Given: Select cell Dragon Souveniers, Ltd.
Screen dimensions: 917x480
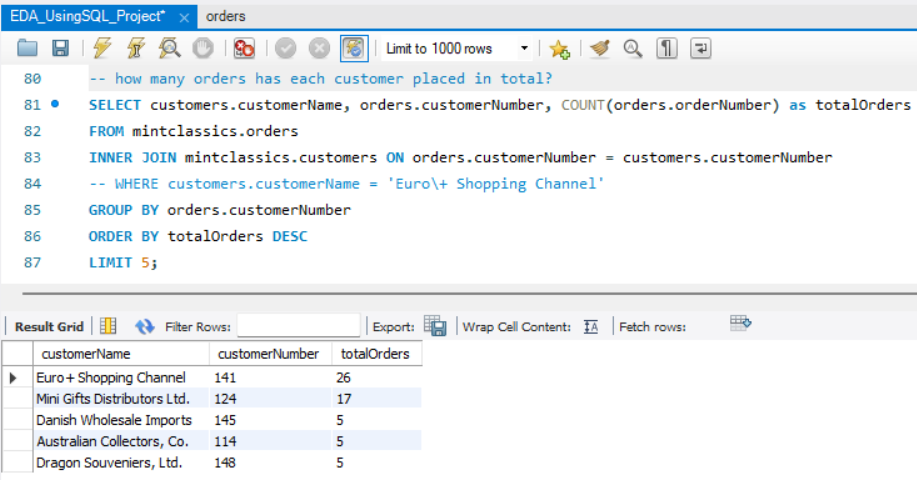Looking at the screenshot, I should tap(121, 462).
